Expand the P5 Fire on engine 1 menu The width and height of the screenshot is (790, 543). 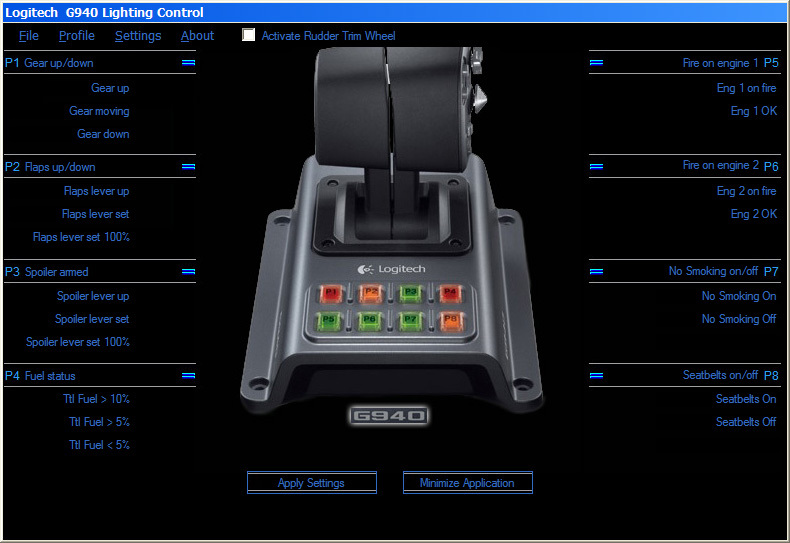(x=597, y=63)
